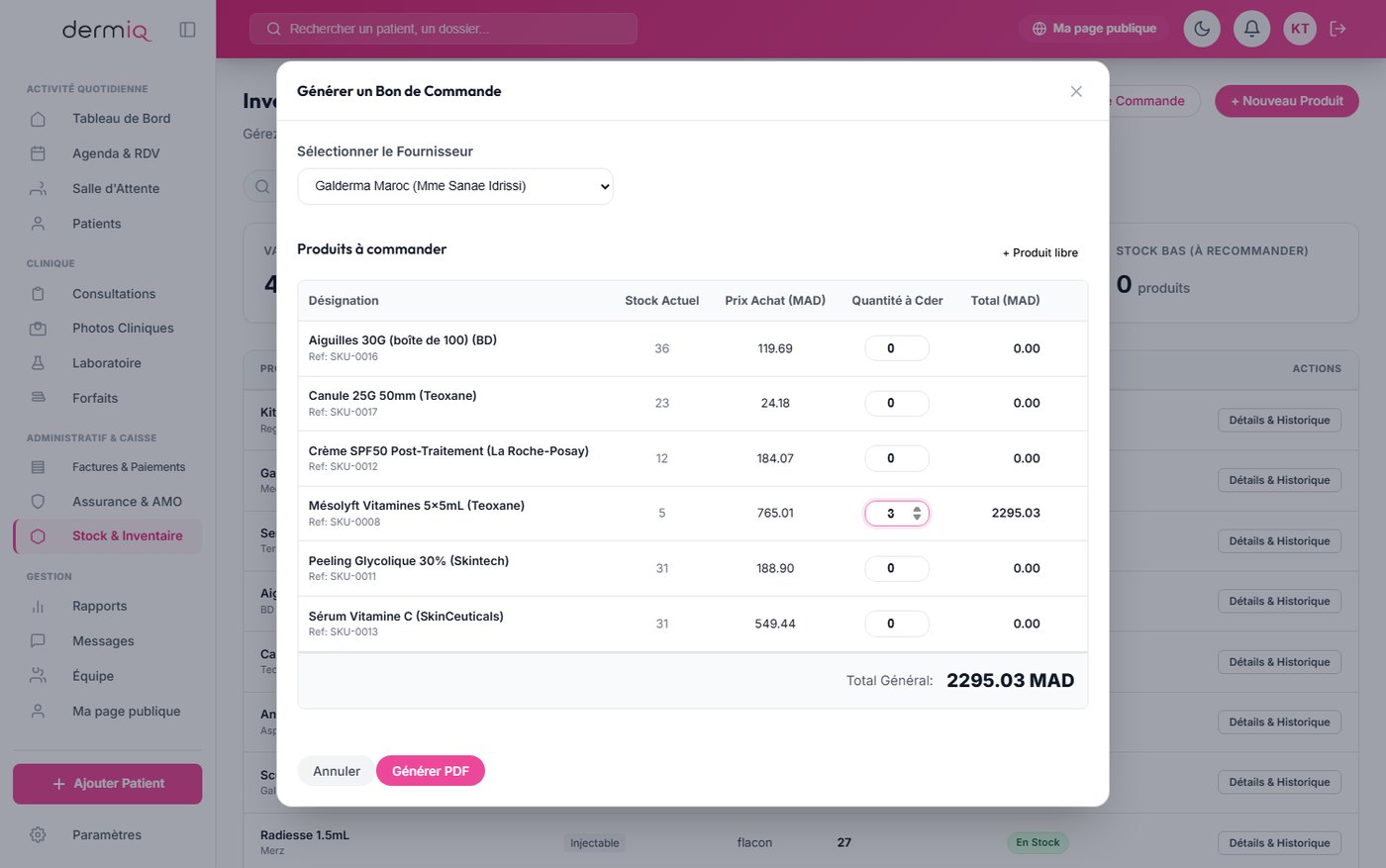Click the Assurance & AMO shield icon
Screen dimensions: 1386x868
pos(38,502)
